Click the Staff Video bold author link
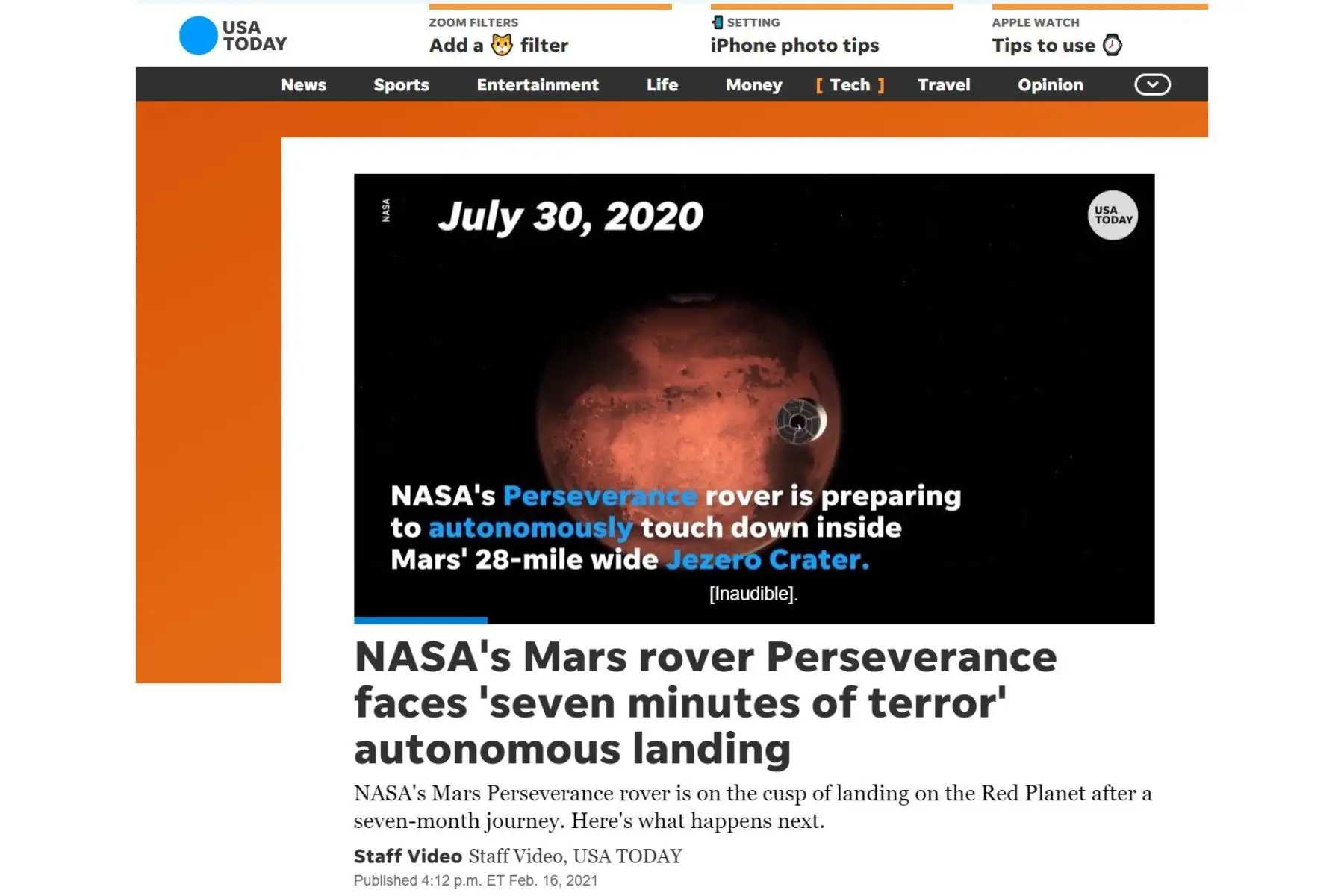The height and width of the screenshot is (896, 1344). click(408, 856)
